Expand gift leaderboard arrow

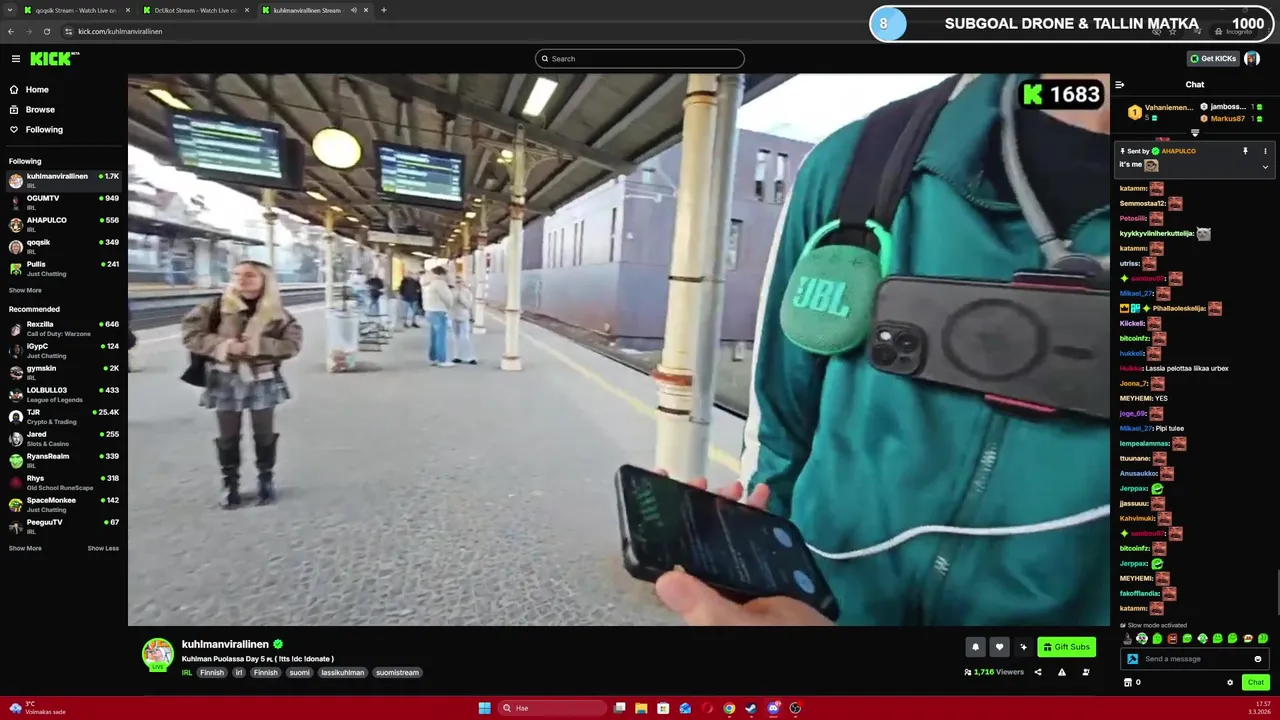click(x=1195, y=133)
